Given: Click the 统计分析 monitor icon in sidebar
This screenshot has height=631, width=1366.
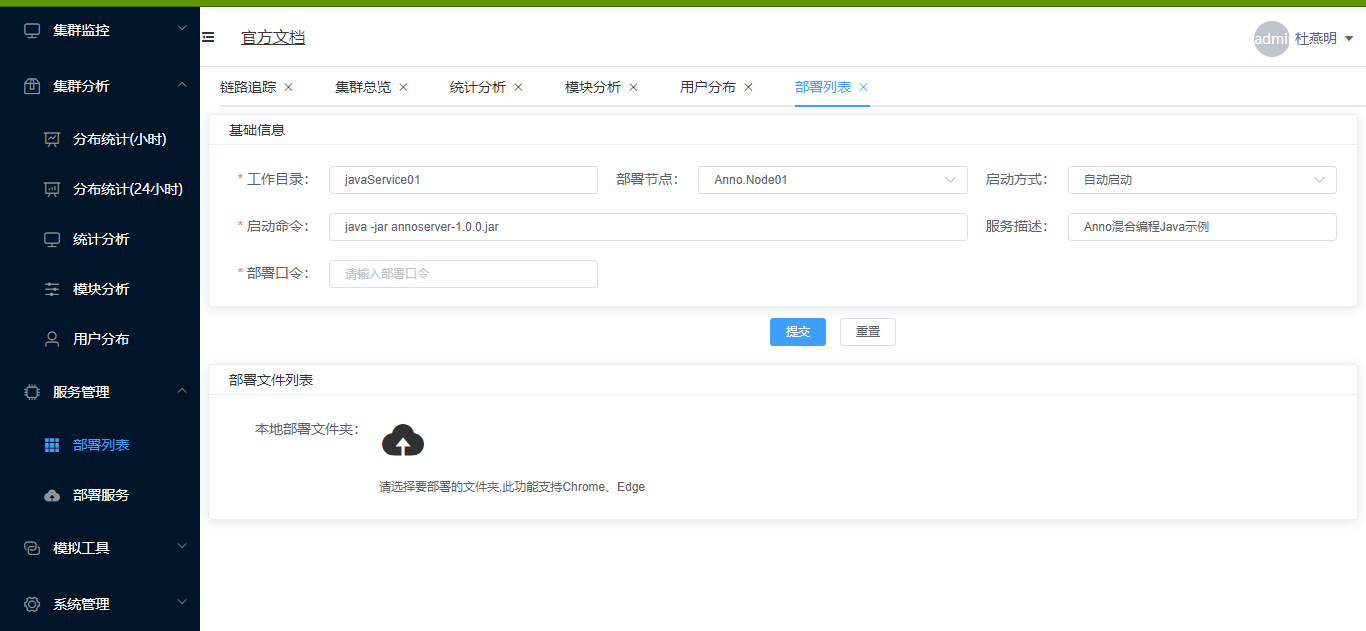Looking at the screenshot, I should pos(52,239).
